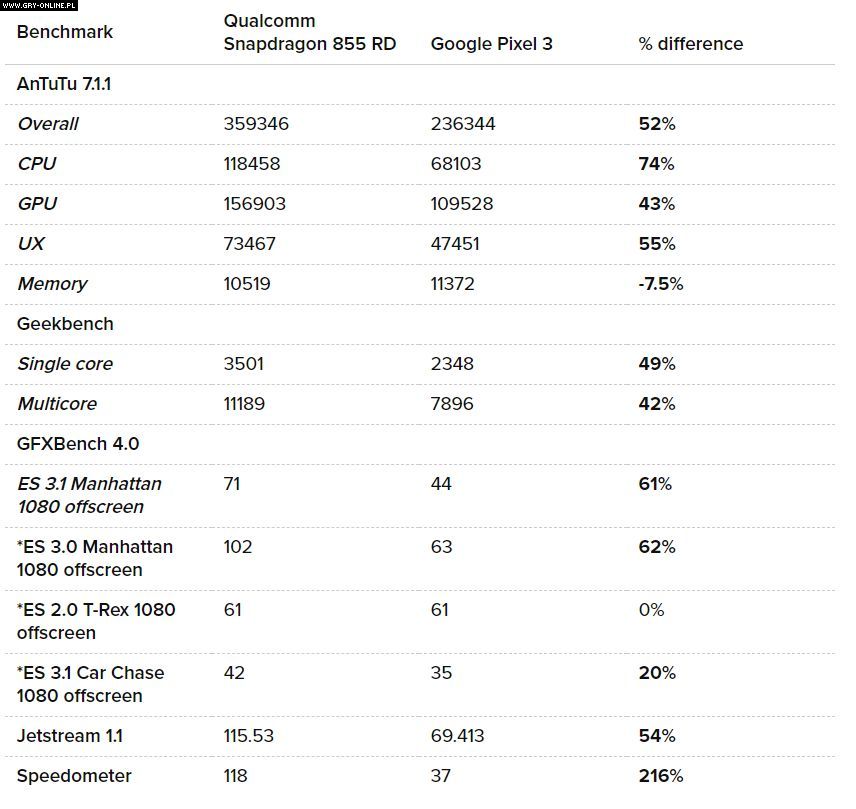Select the Single core row label
The image size is (856, 809).
click(x=65, y=364)
